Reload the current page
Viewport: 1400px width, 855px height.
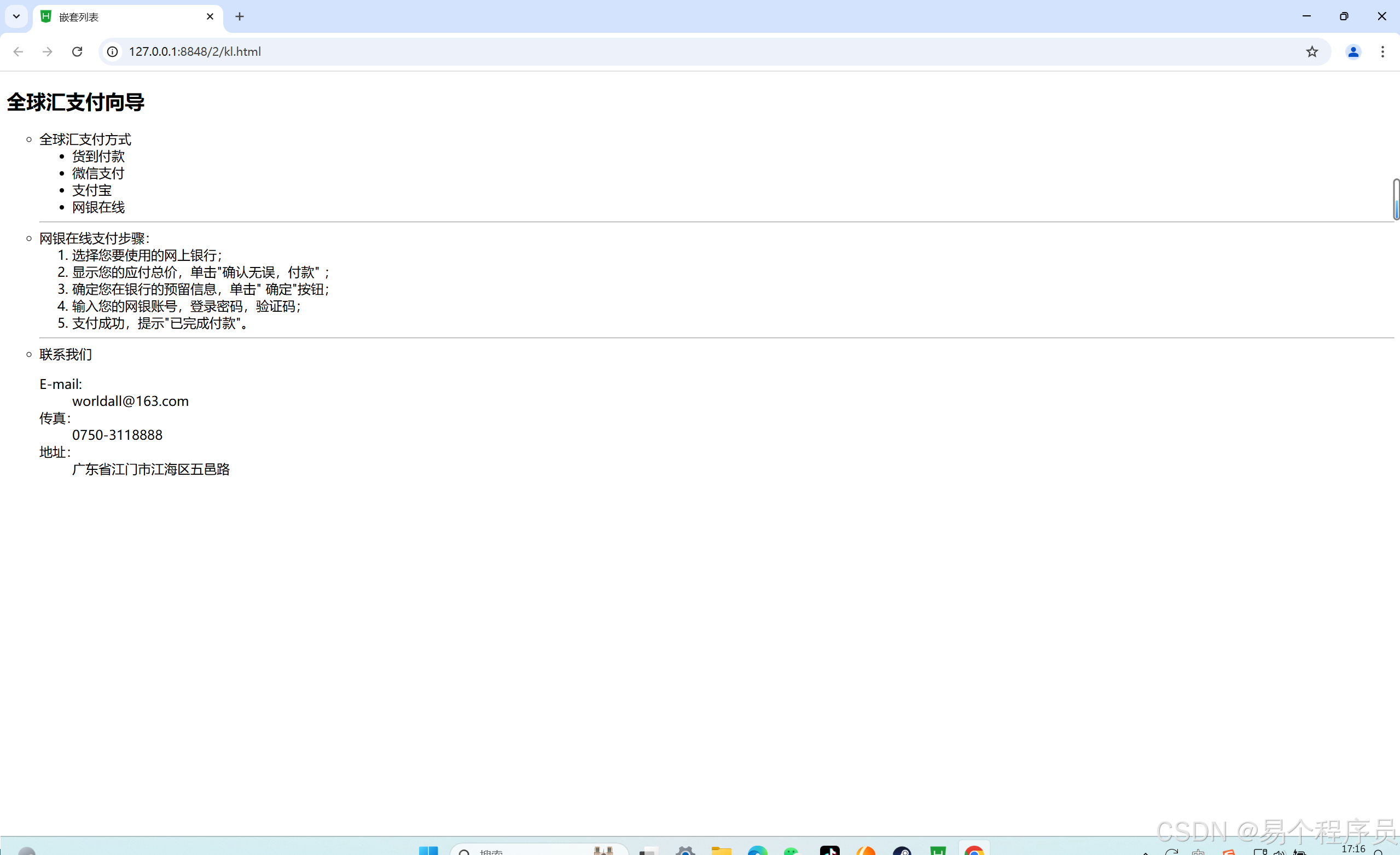(x=77, y=52)
